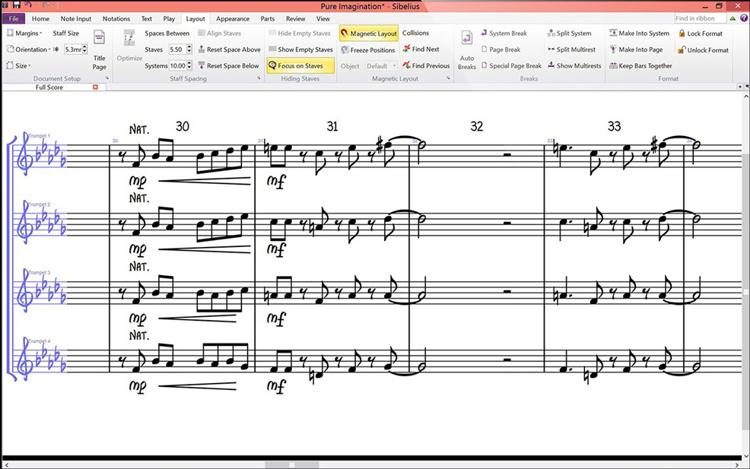
Task: Open the Appearance ribbon tab
Action: [232, 18]
